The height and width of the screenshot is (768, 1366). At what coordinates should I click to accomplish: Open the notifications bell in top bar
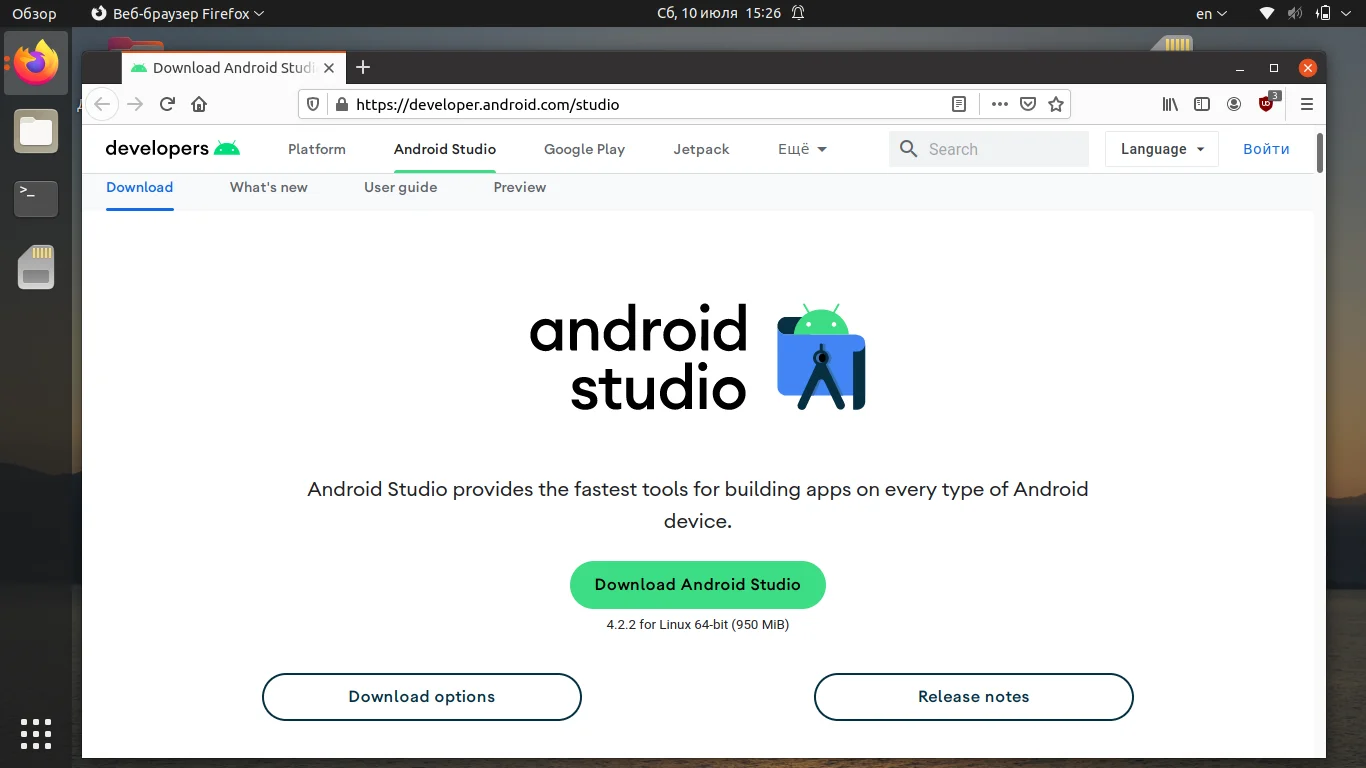798,13
